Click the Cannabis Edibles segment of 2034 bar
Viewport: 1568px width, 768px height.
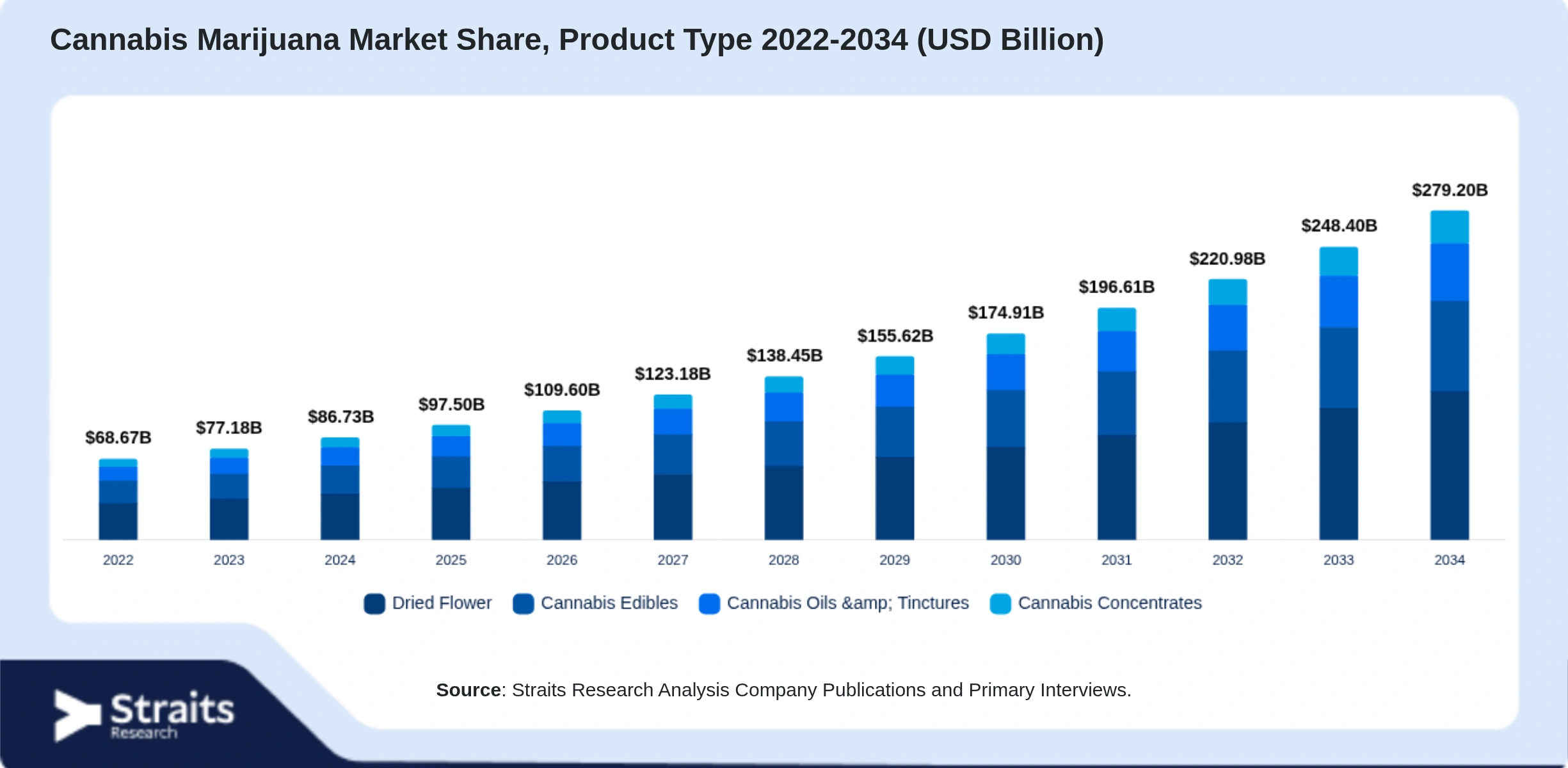tap(1450, 346)
